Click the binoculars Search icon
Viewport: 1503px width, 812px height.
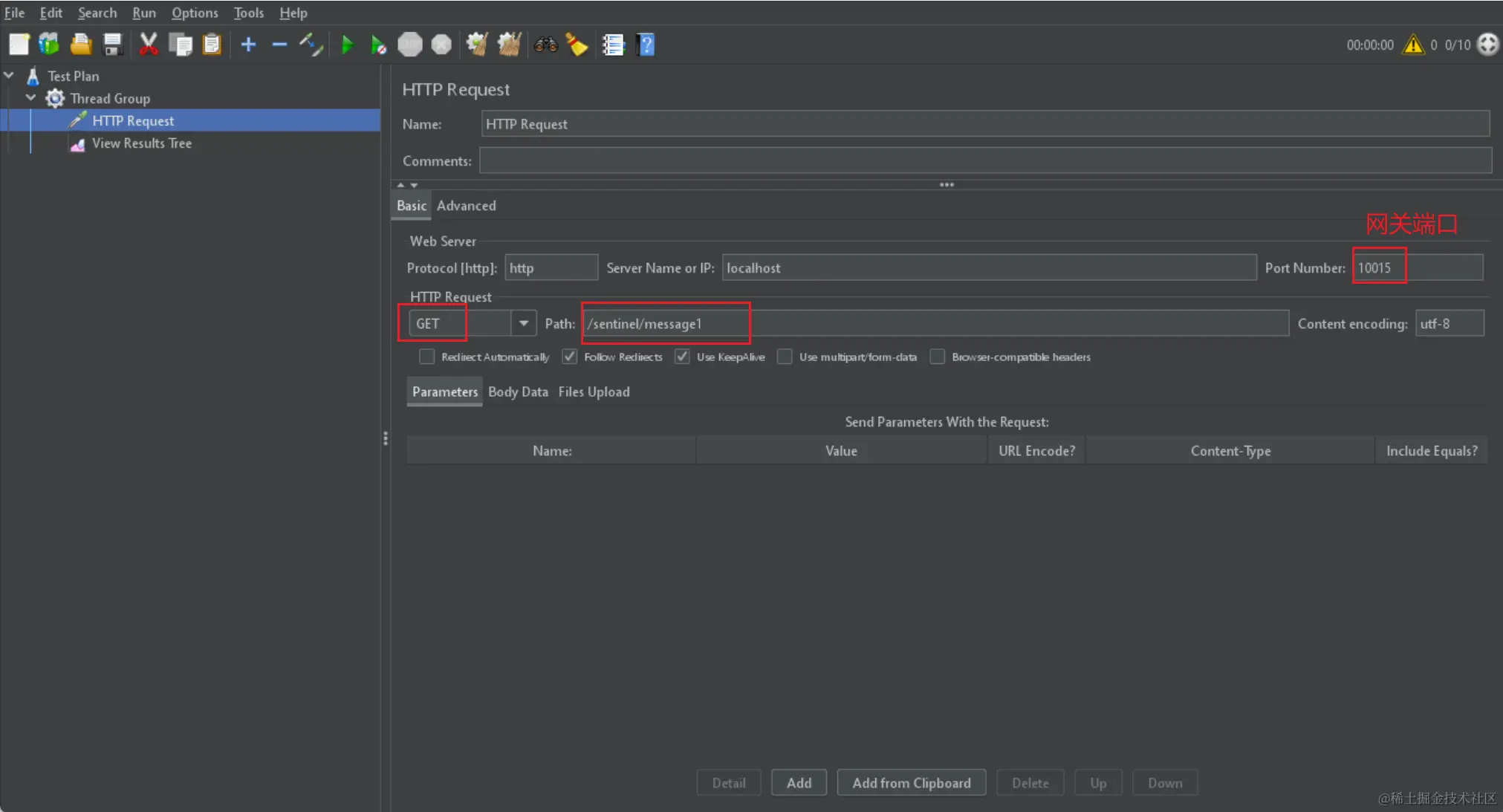click(x=545, y=45)
